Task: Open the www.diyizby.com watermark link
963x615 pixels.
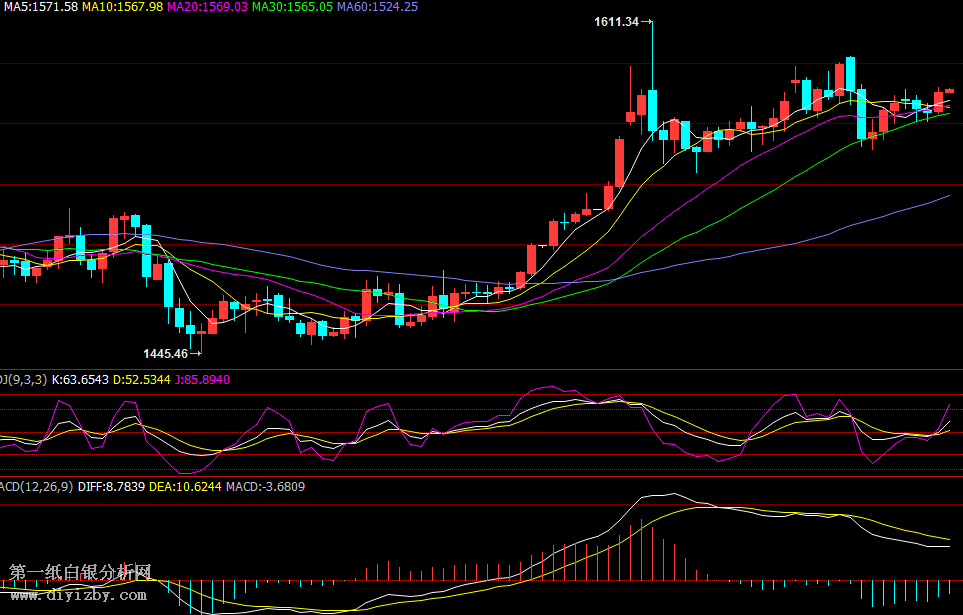Action: 78,595
